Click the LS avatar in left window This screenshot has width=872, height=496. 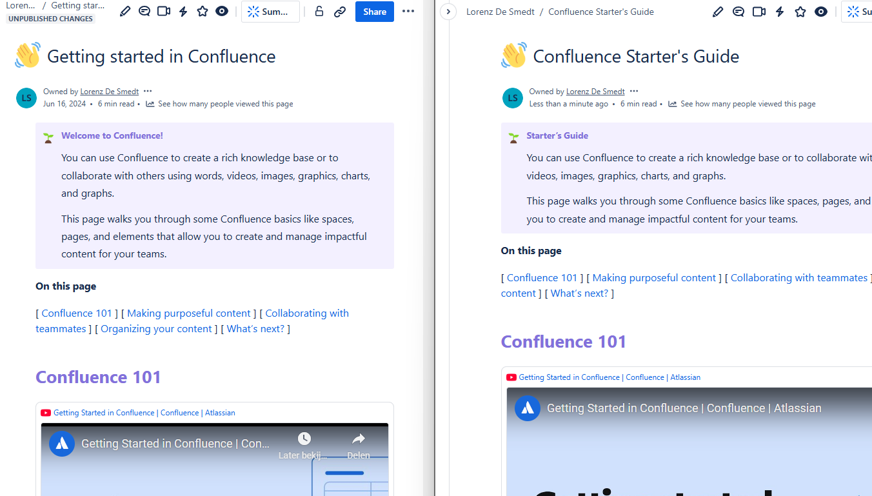click(26, 98)
